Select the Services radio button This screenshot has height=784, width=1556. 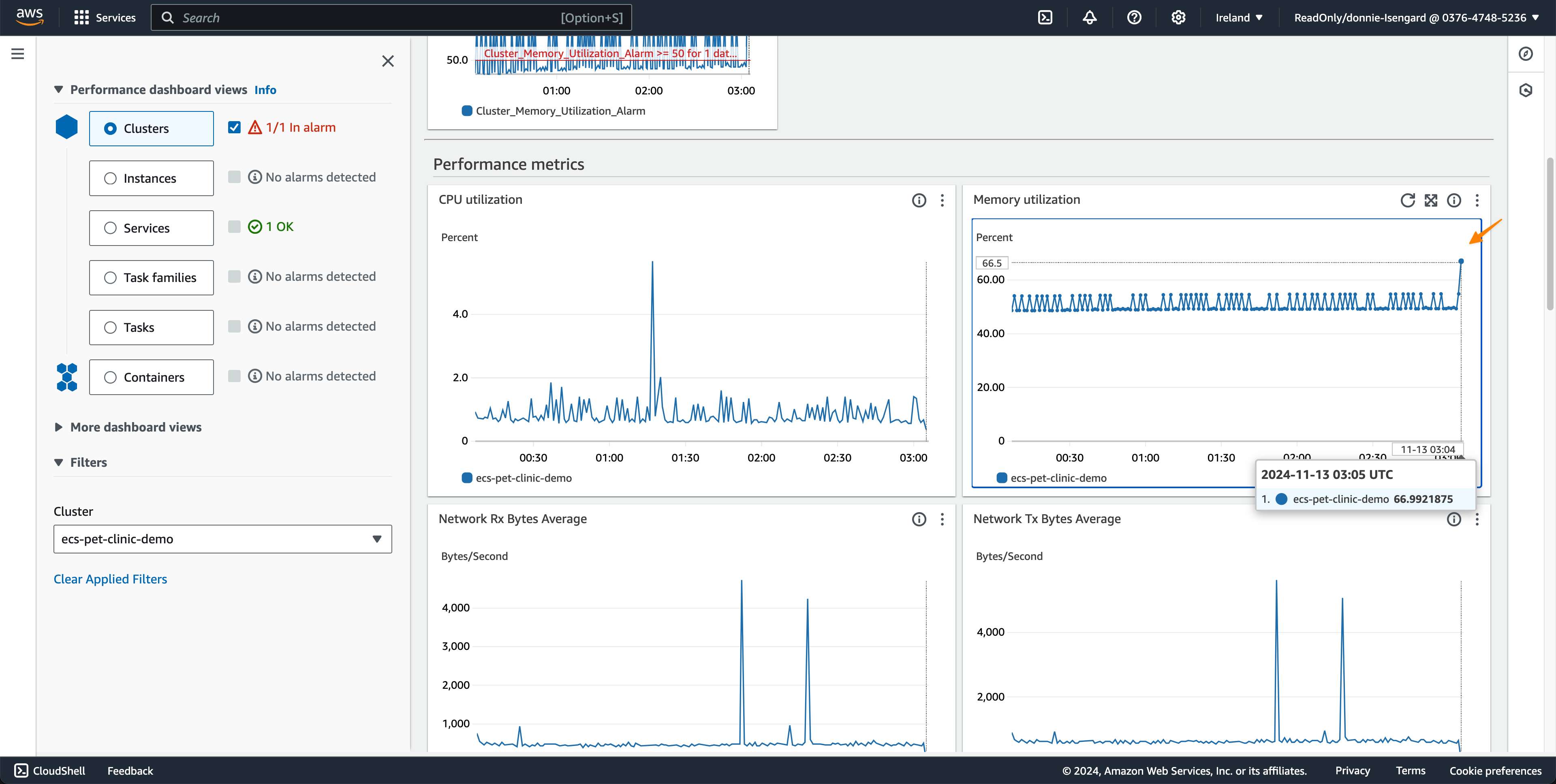click(x=110, y=228)
